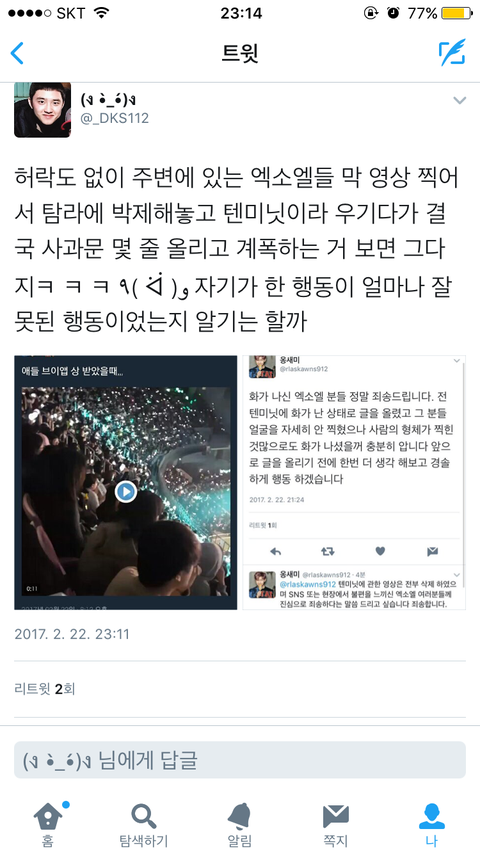Viewport: 480px width, 854px height.
Task: Open the 쪽지 messages tab
Action: (x=336, y=824)
